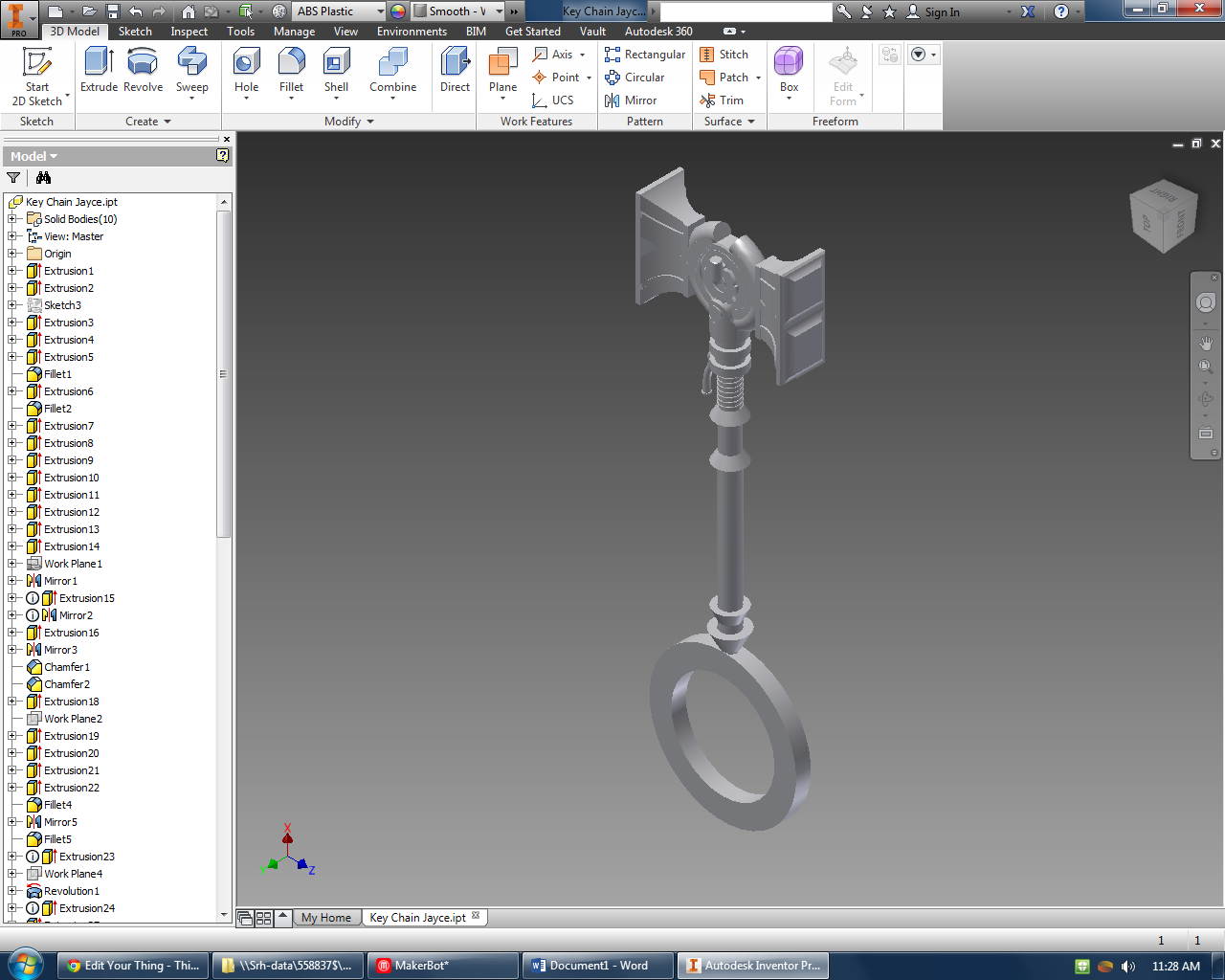Click the Windows Start button

pos(24,964)
